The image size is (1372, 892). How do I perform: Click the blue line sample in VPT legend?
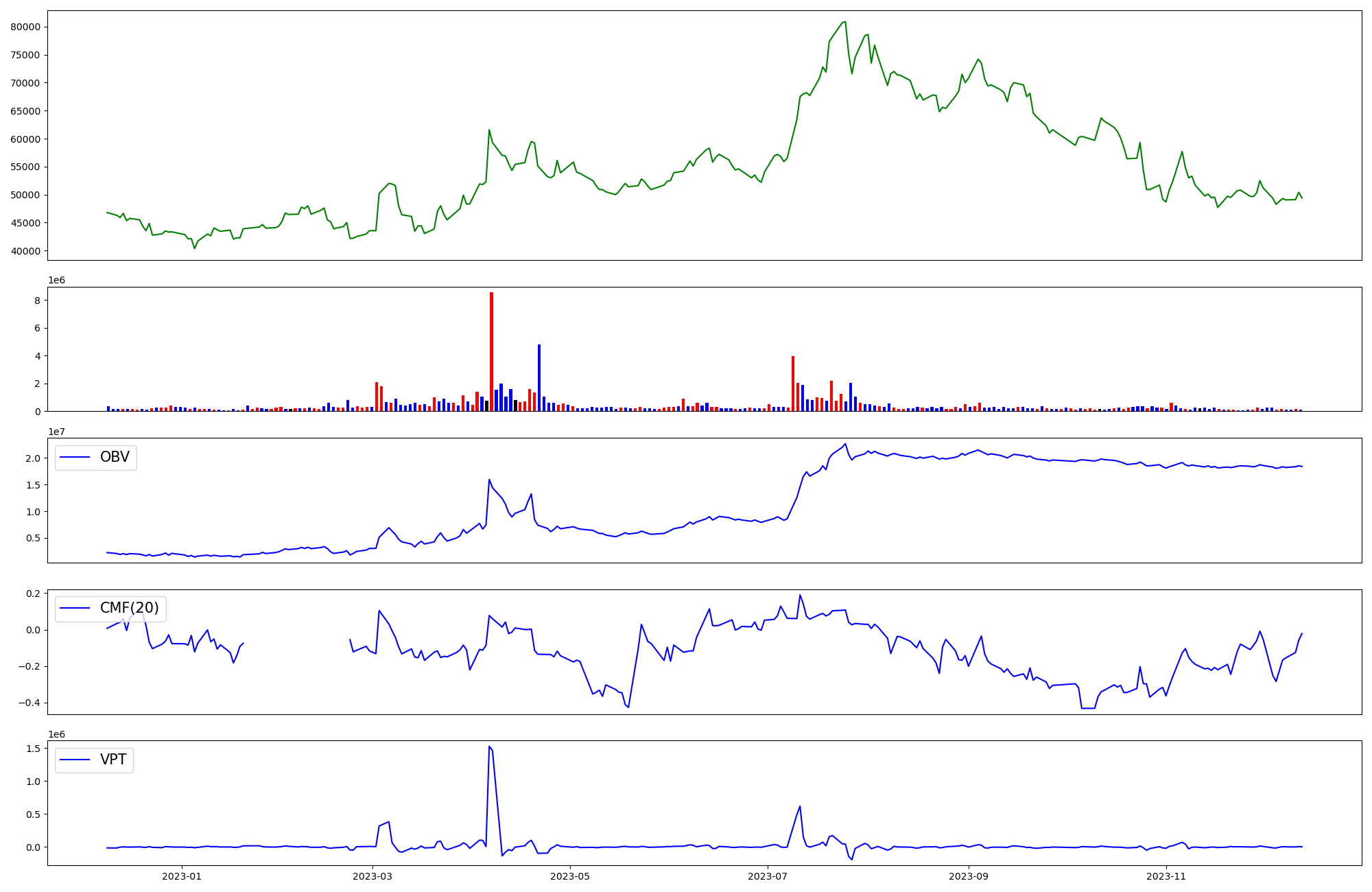coord(75,760)
